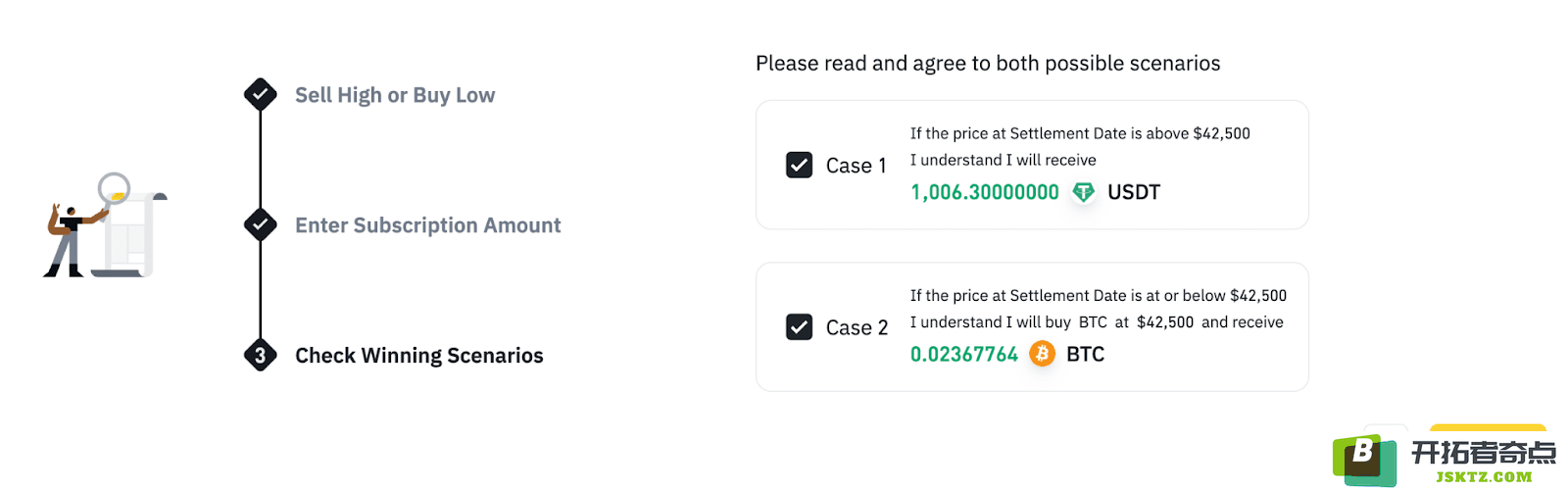The height and width of the screenshot is (490, 1568).
Task: Open the JSKTZ.COM watermark link
Action: [1484, 477]
